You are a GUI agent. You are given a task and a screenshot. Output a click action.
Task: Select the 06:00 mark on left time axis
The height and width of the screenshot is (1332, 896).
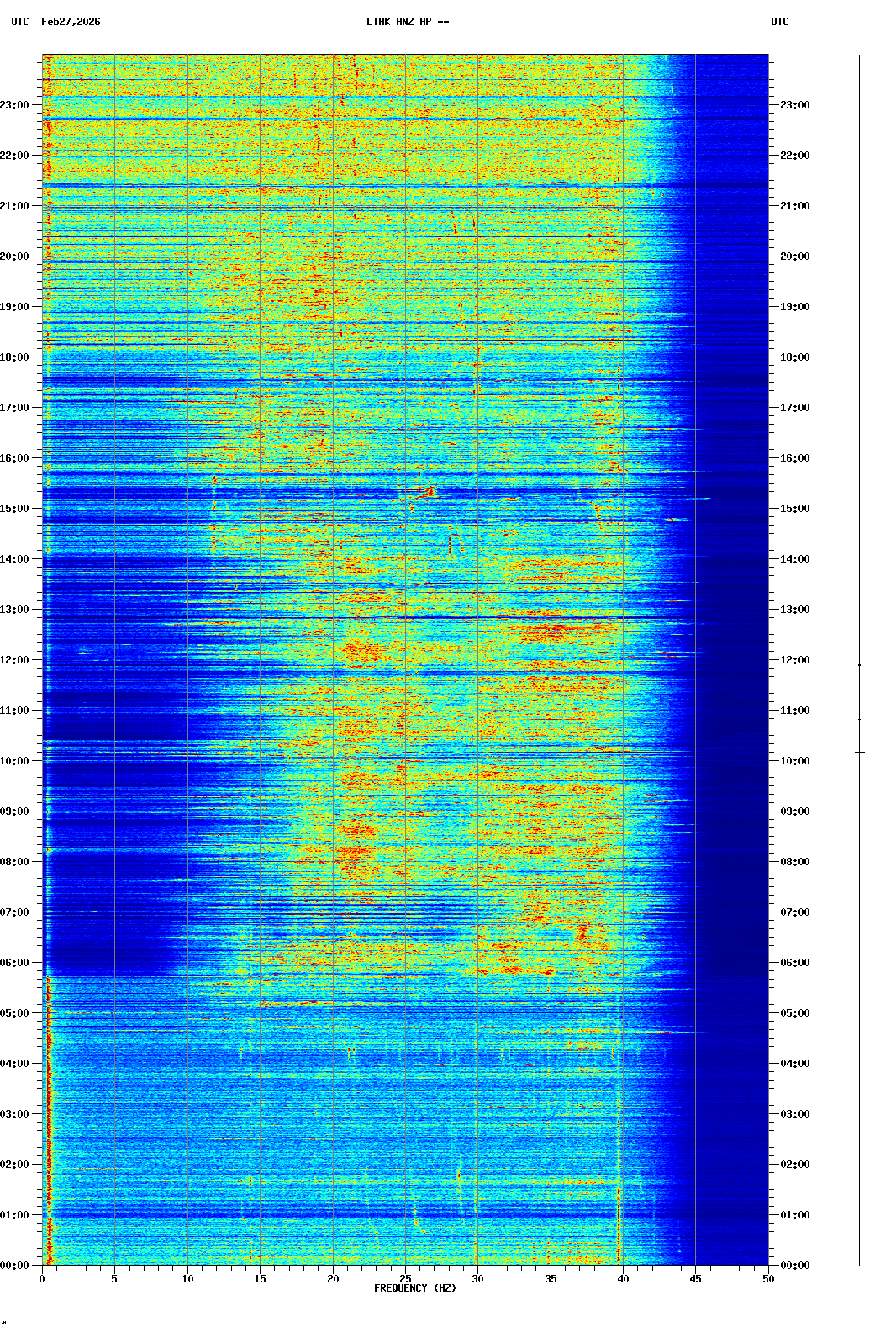(x=15, y=963)
